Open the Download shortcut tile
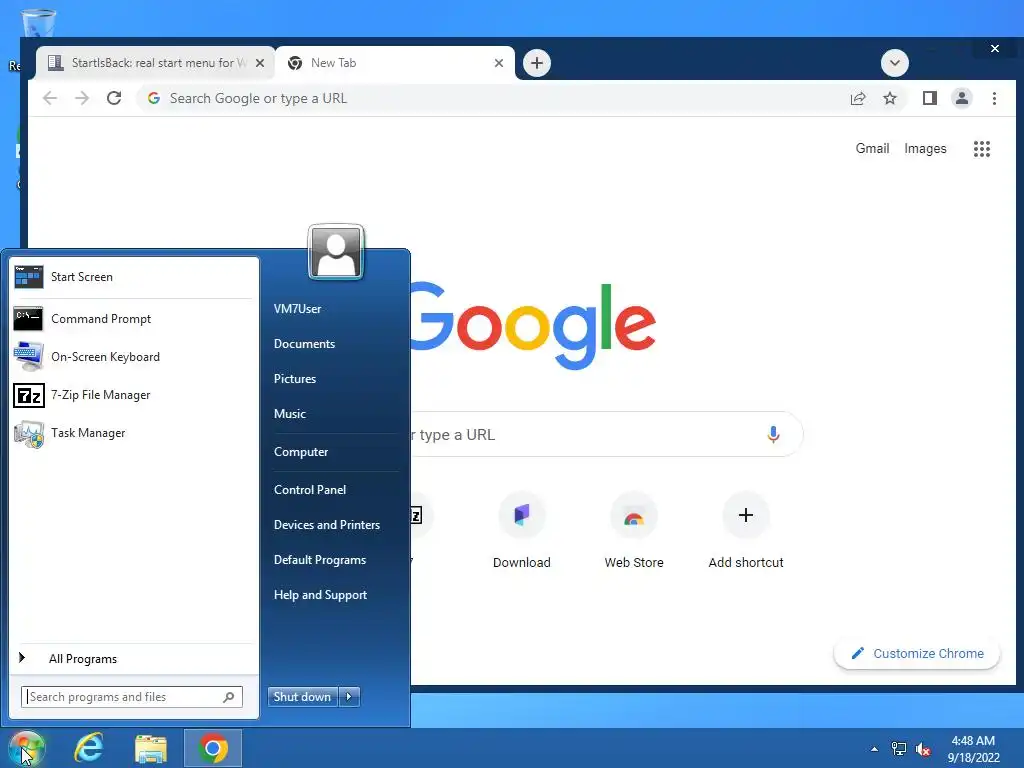The height and width of the screenshot is (768, 1024). point(522,530)
